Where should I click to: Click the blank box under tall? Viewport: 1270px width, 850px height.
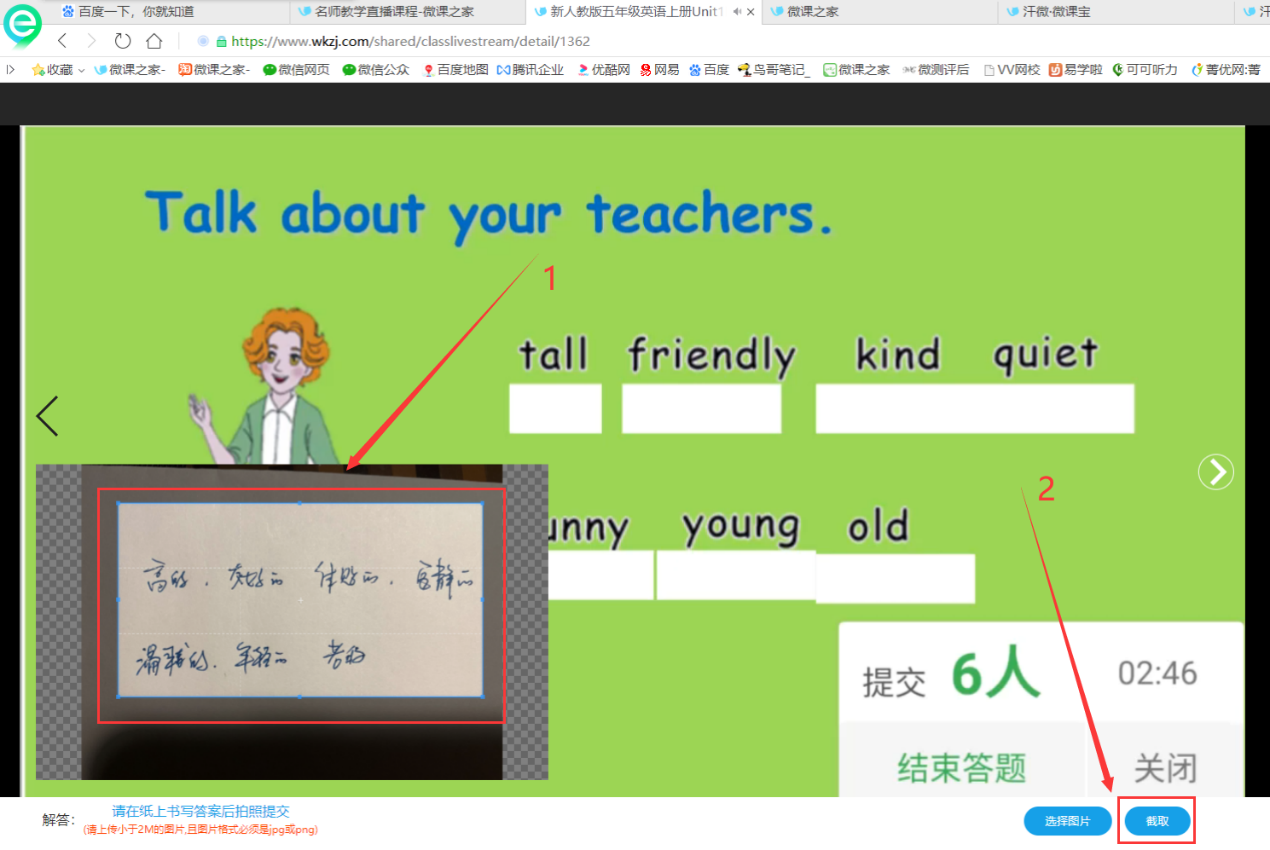[x=555, y=408]
